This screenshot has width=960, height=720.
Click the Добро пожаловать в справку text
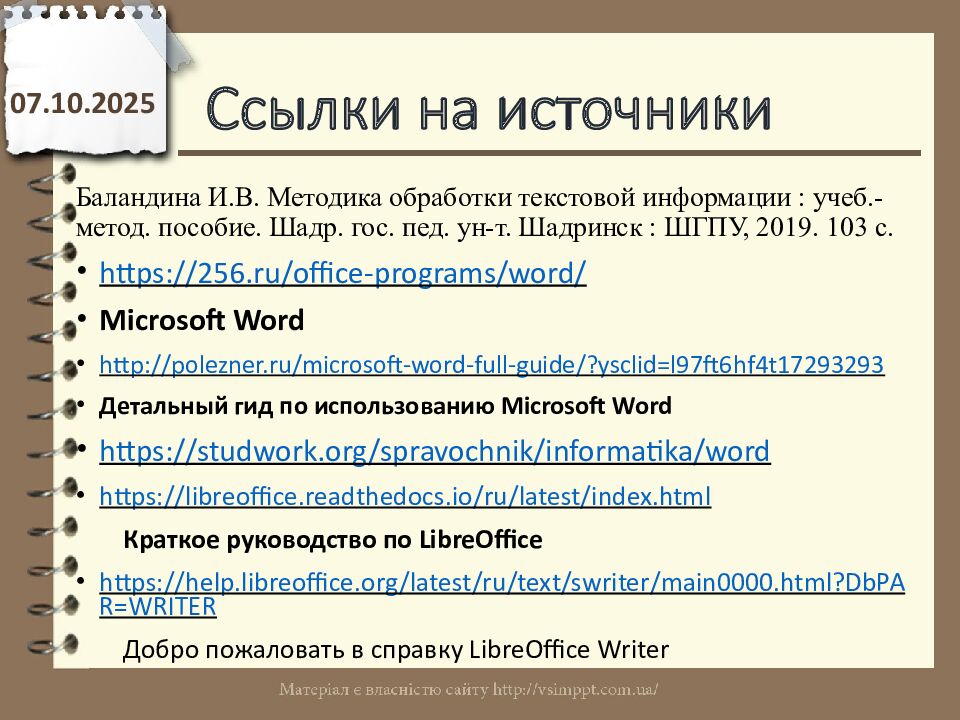pos(395,650)
